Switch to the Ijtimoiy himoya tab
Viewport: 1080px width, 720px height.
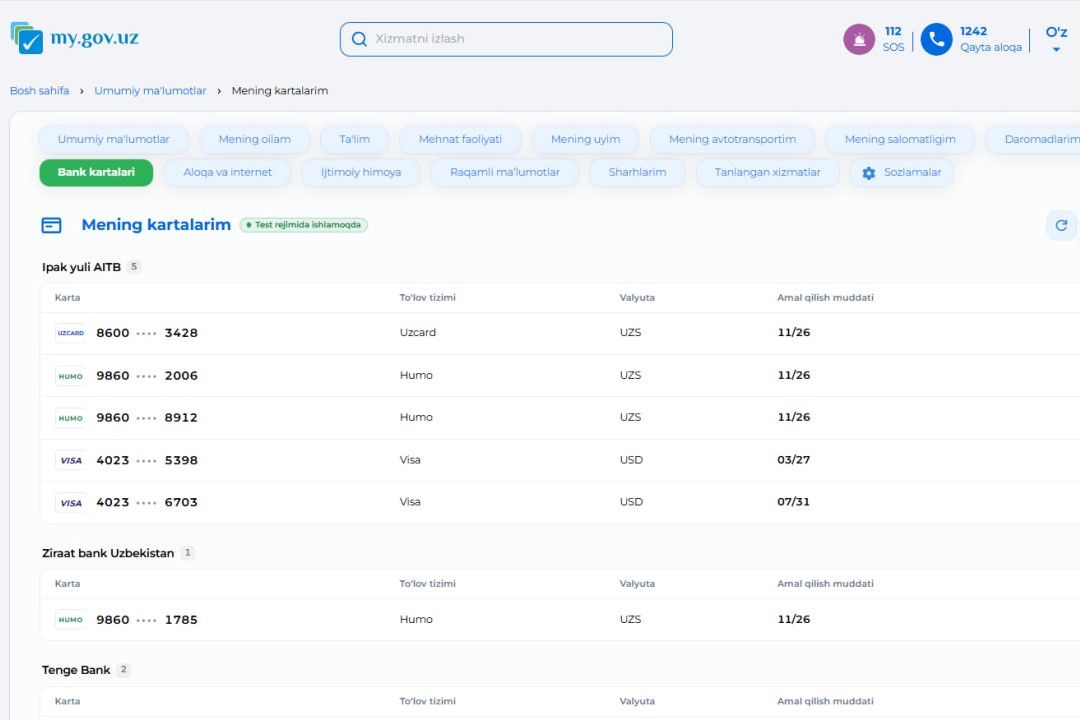tap(361, 172)
